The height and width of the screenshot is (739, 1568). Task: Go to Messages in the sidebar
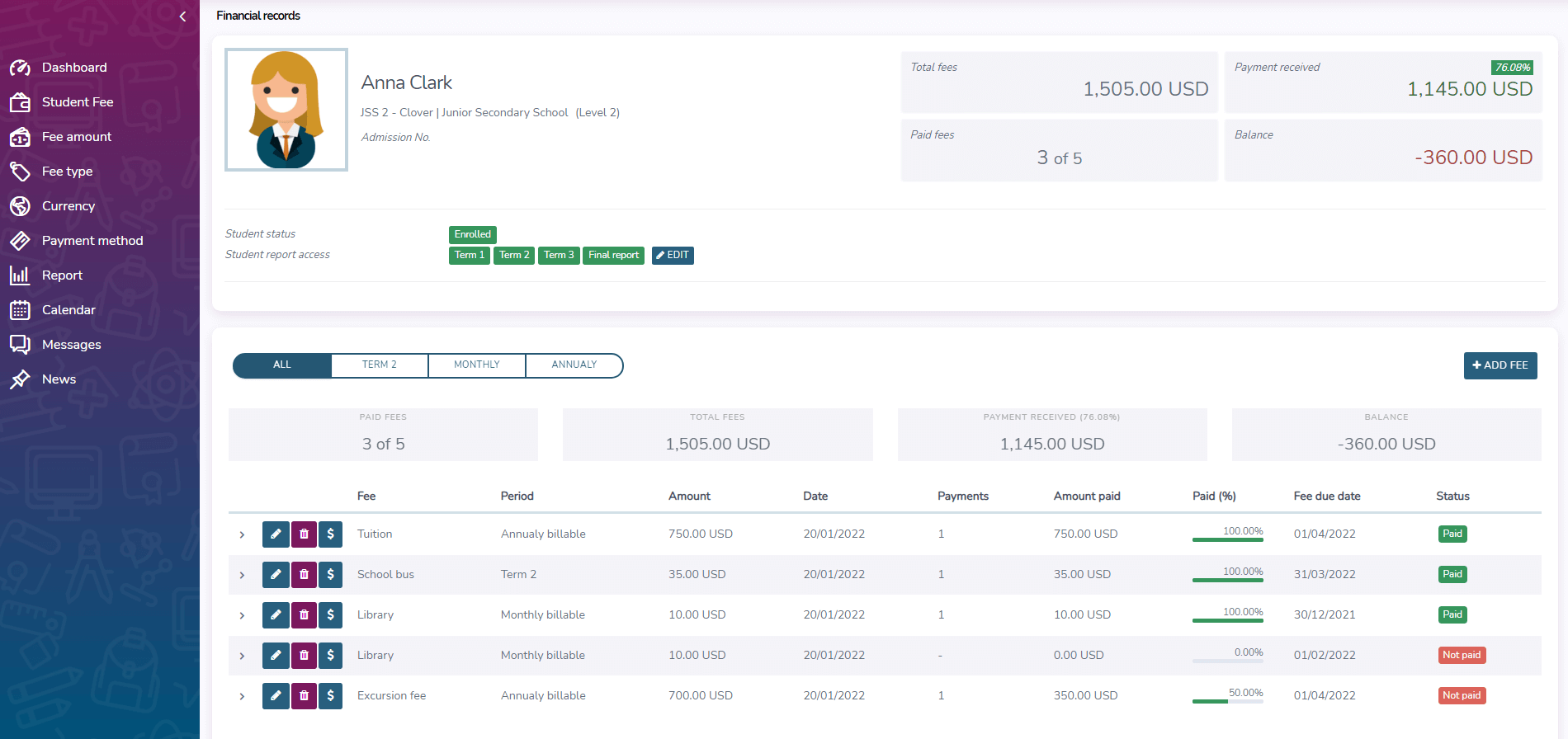(71, 345)
